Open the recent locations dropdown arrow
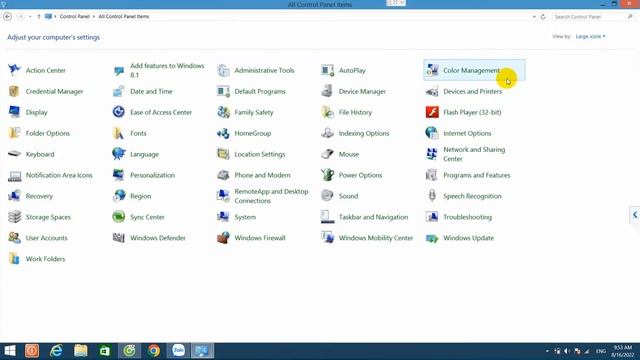This screenshot has height=360, width=640. [x=30, y=17]
